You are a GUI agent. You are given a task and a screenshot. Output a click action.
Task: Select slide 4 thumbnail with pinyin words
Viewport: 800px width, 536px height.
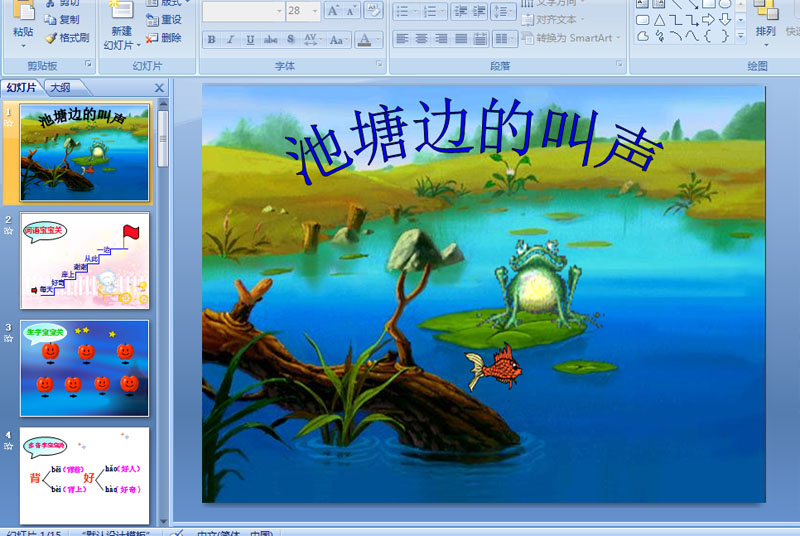pyautogui.click(x=85, y=476)
